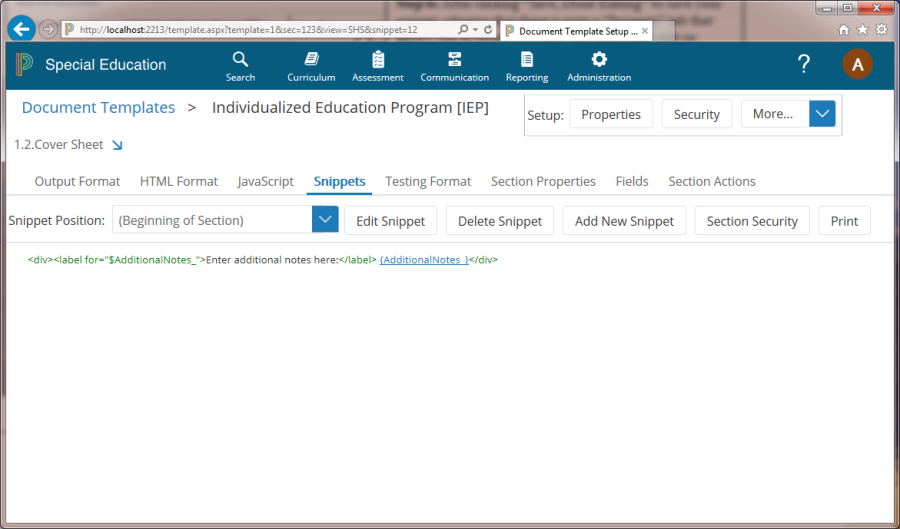Open the Assessment clipboard icon
Screen dimensions: 900x529
click(x=378, y=60)
